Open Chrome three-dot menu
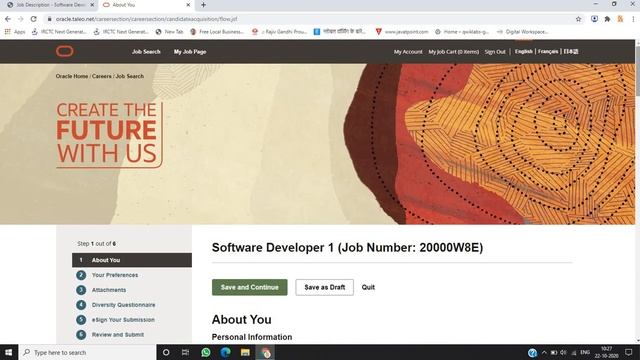The height and width of the screenshot is (360, 640). pos(633,19)
